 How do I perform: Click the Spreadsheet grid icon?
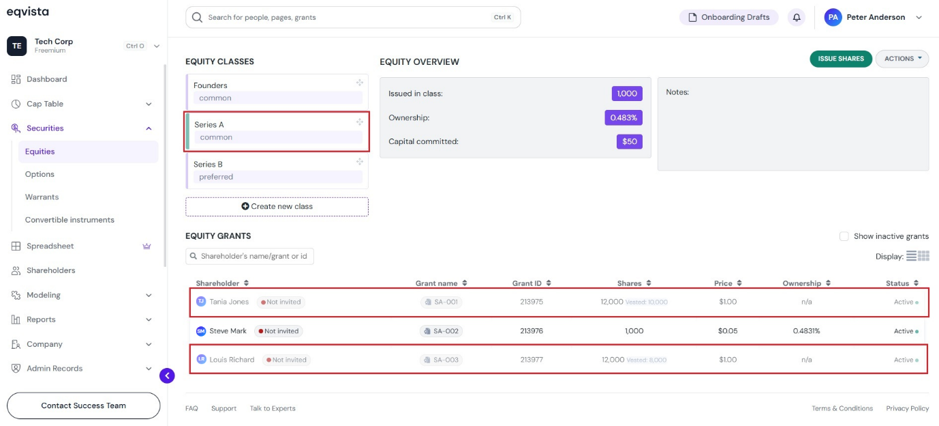pos(16,246)
